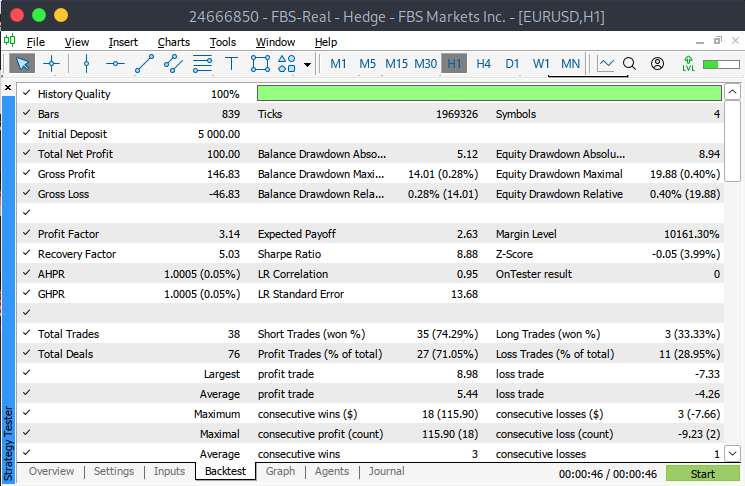Expand the shapes dropdown arrow

tap(307, 65)
